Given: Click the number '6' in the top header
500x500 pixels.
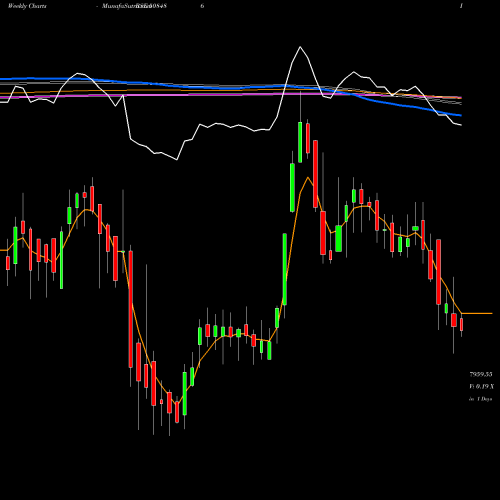Looking at the screenshot, I should (202, 6).
